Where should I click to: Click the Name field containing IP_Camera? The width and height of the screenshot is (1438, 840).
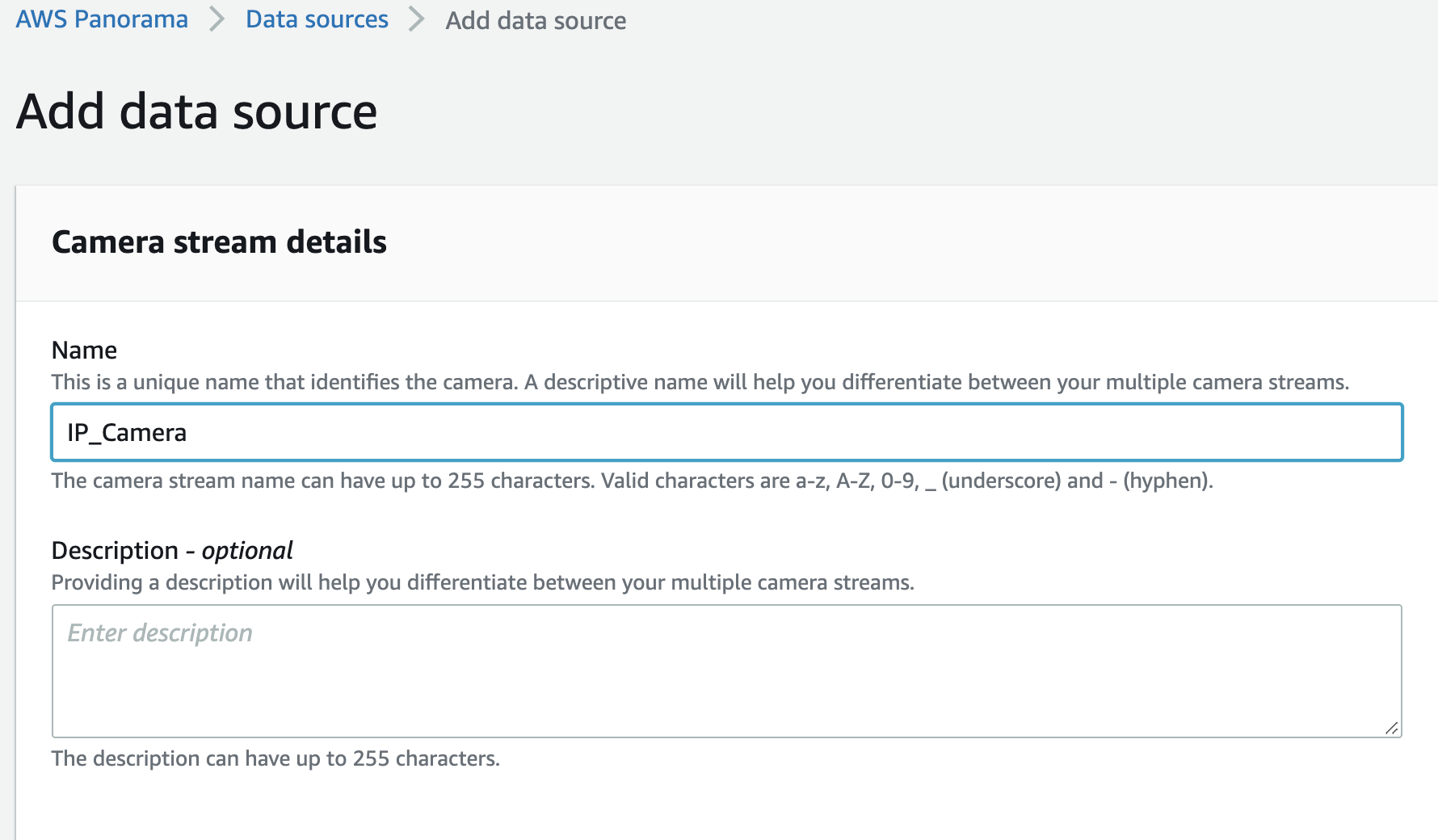tap(727, 433)
